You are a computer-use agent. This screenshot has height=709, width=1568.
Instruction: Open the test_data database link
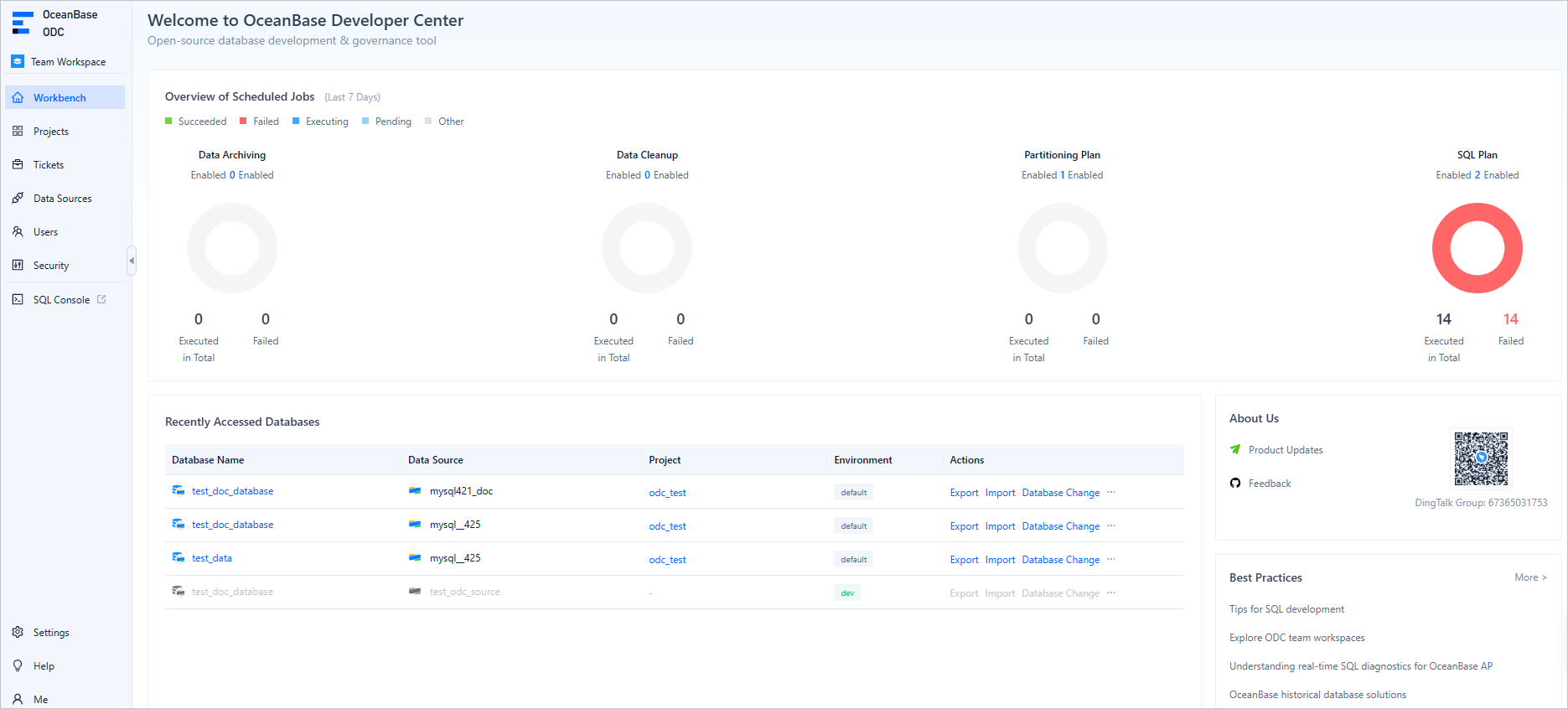(212, 558)
